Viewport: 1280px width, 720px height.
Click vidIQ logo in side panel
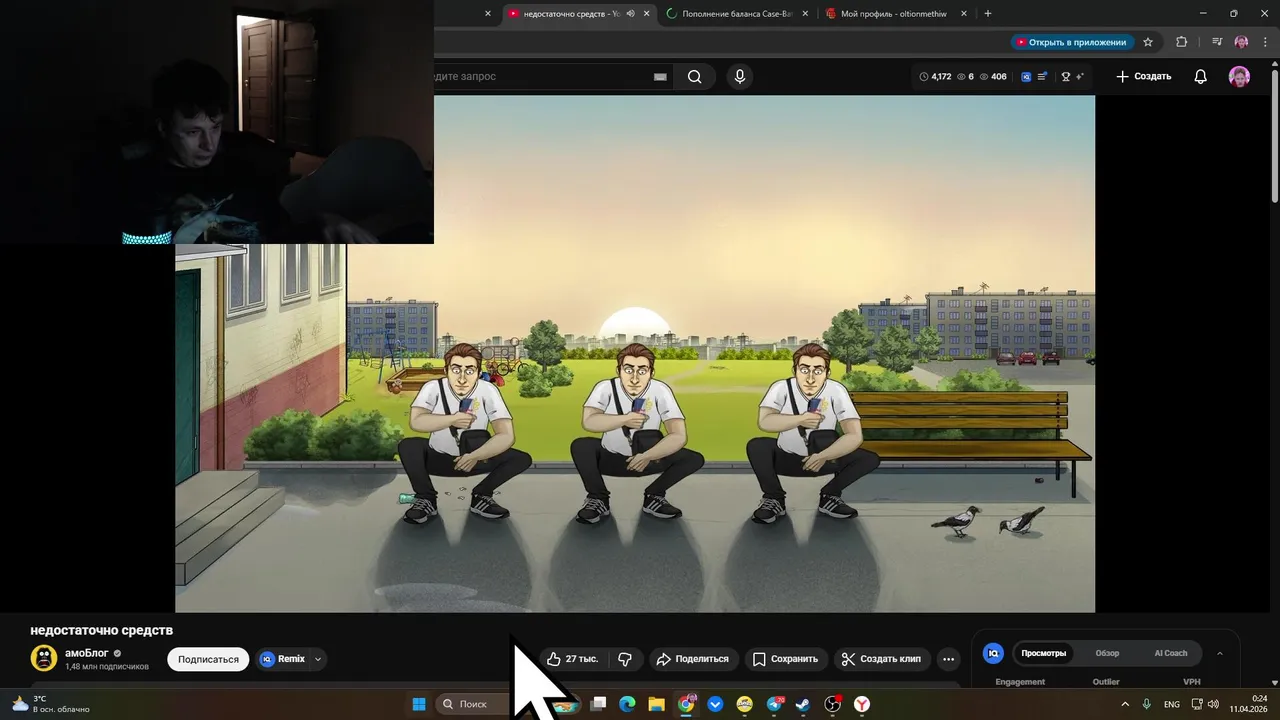(x=993, y=653)
